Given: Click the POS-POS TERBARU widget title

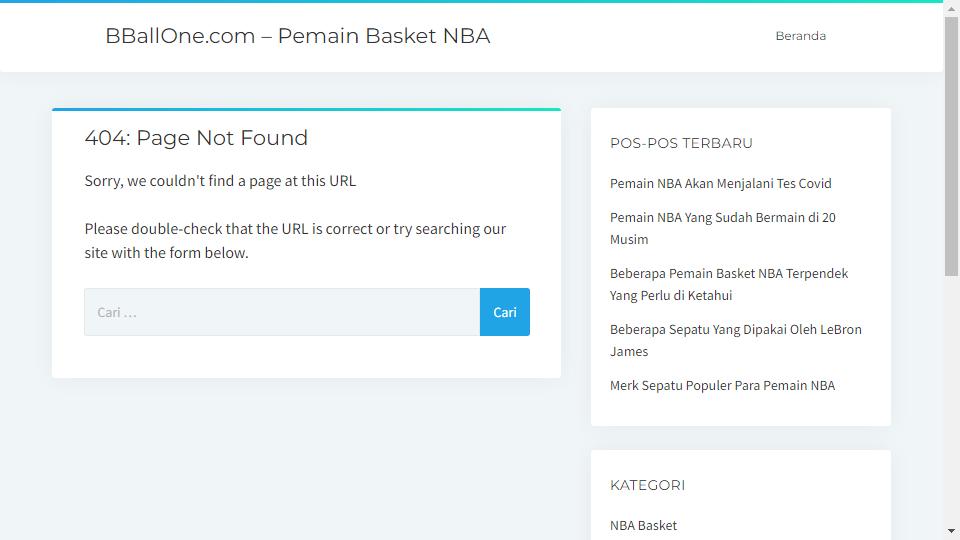Looking at the screenshot, I should (x=681, y=143).
